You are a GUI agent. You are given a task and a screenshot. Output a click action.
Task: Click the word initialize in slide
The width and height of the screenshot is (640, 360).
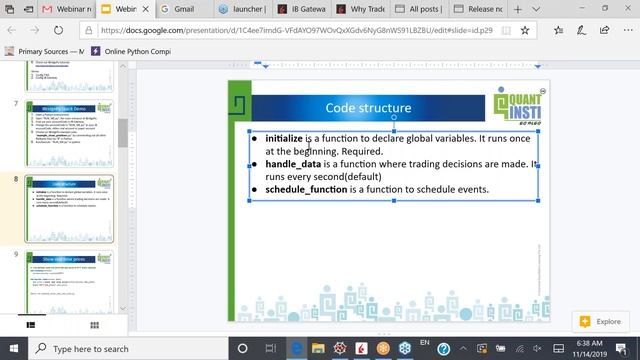284,138
